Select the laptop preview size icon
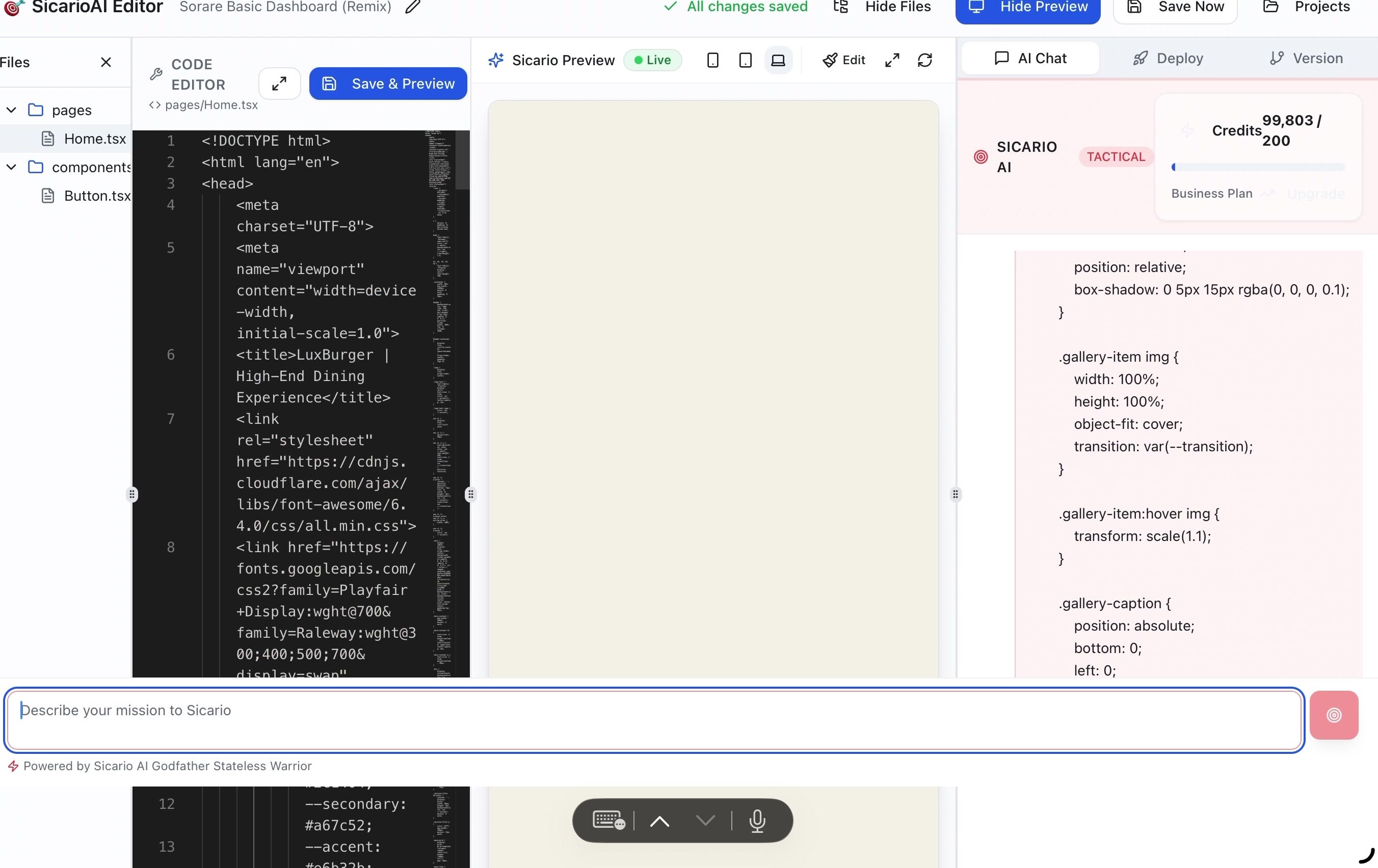The image size is (1378, 868). pos(778,60)
